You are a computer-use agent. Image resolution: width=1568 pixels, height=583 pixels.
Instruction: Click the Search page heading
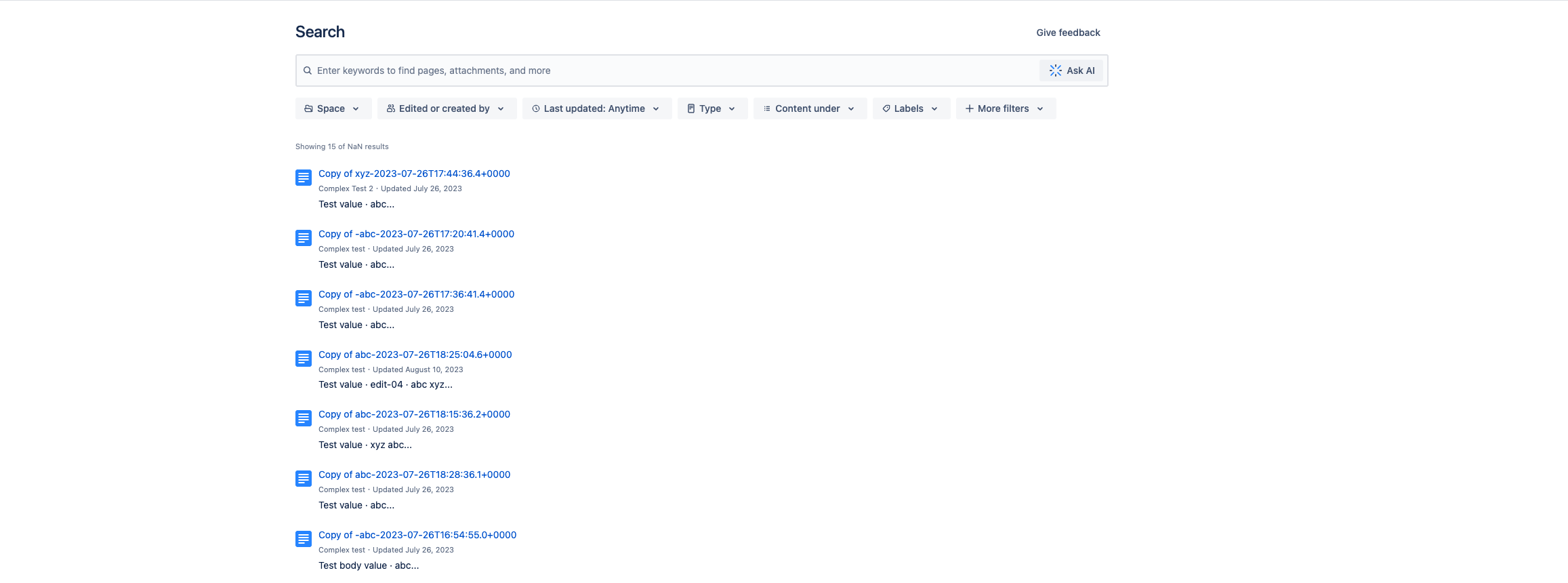(320, 32)
